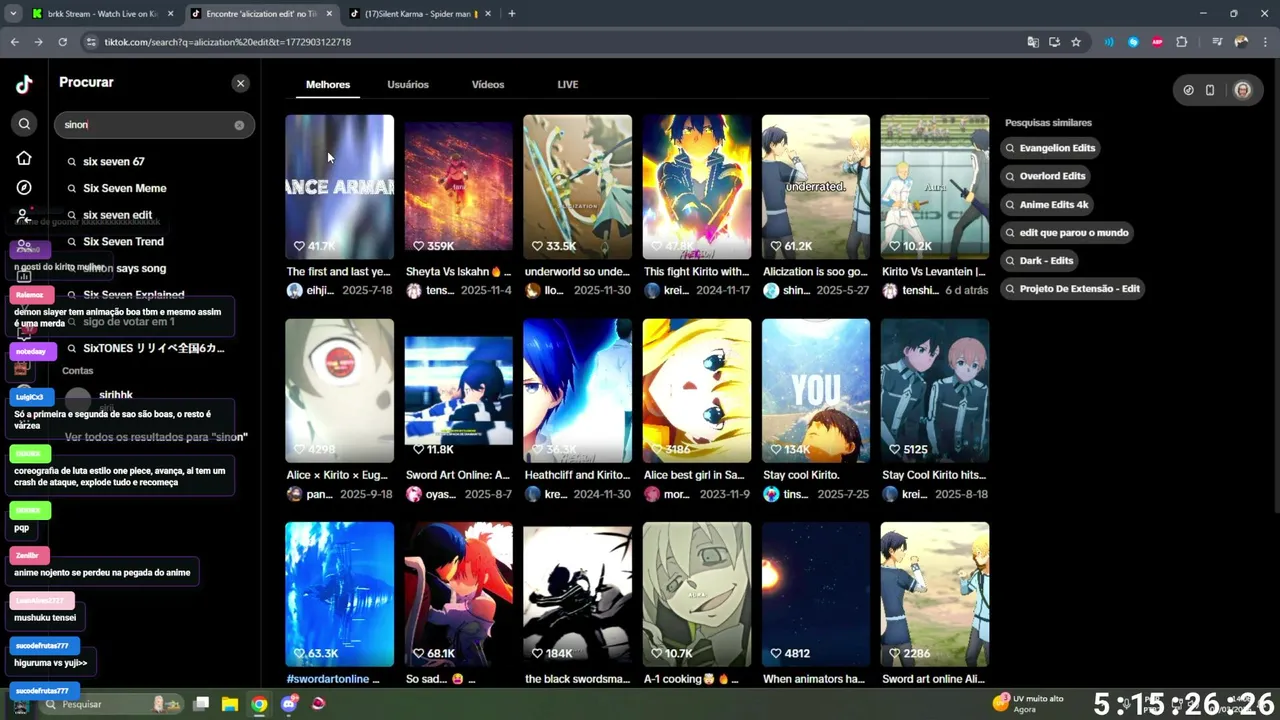Open the Chrome extensions puzzle icon
Viewport: 1280px width, 720px height.
click(1181, 42)
